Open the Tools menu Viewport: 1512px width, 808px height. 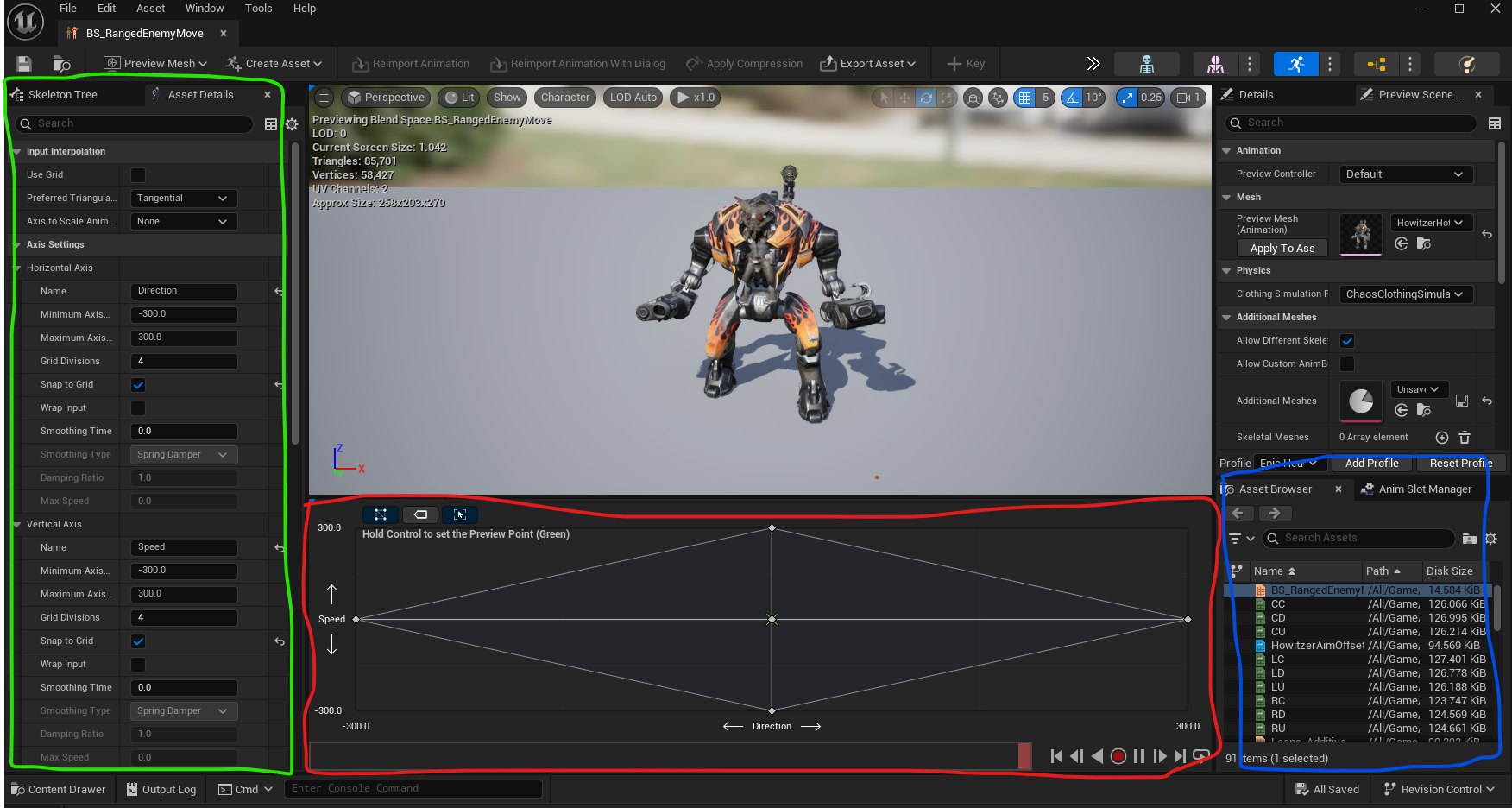(x=258, y=9)
